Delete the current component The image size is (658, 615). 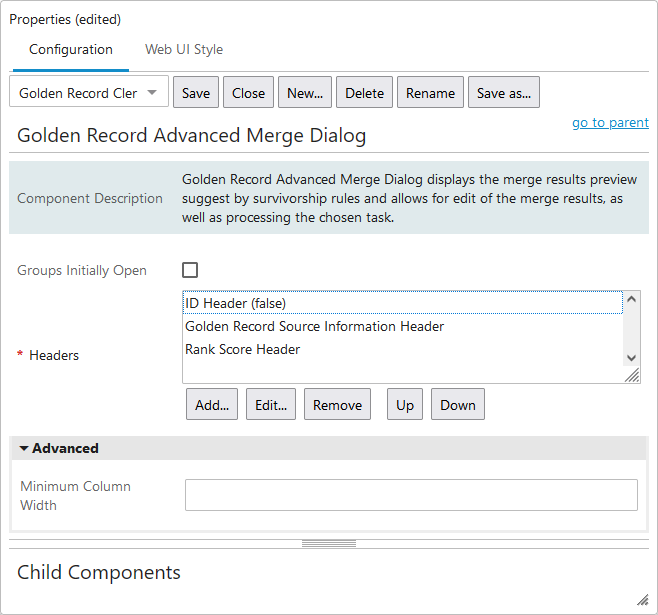[364, 93]
